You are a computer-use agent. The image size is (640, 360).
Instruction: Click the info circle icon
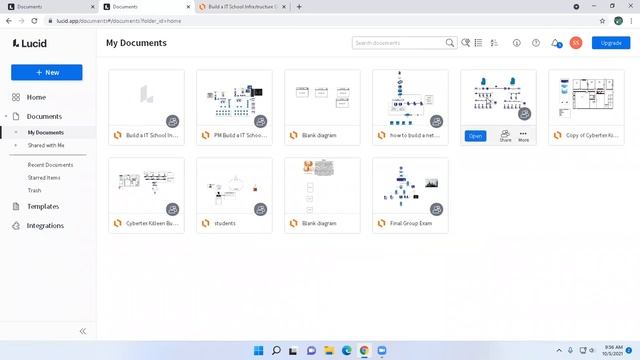pos(517,43)
